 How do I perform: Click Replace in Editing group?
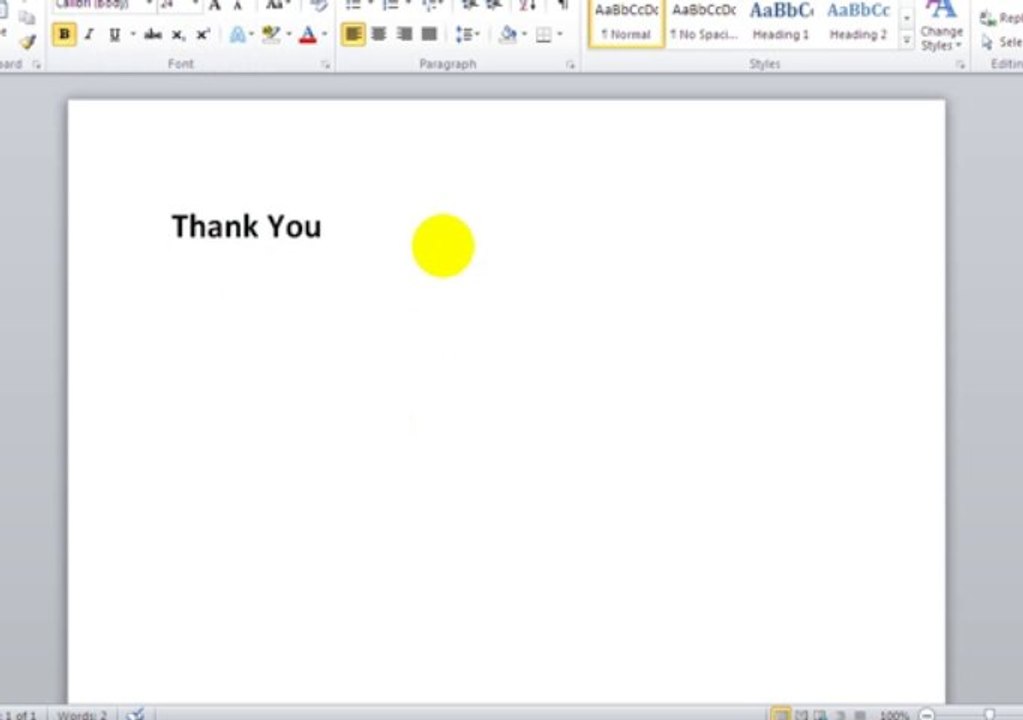pos(1001,19)
